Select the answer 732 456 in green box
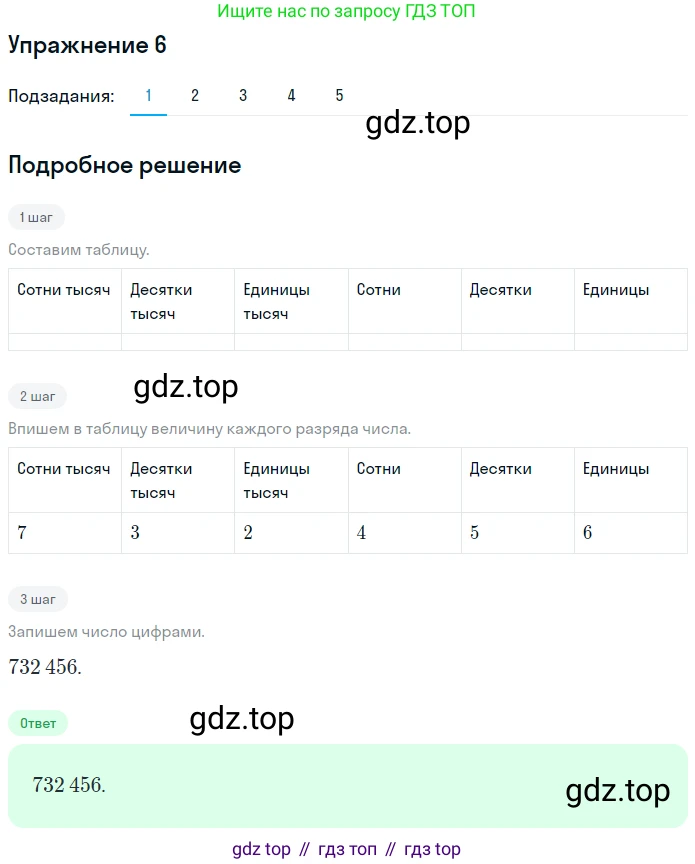Image resolution: width=695 pixels, height=864 pixels. [x=69, y=785]
